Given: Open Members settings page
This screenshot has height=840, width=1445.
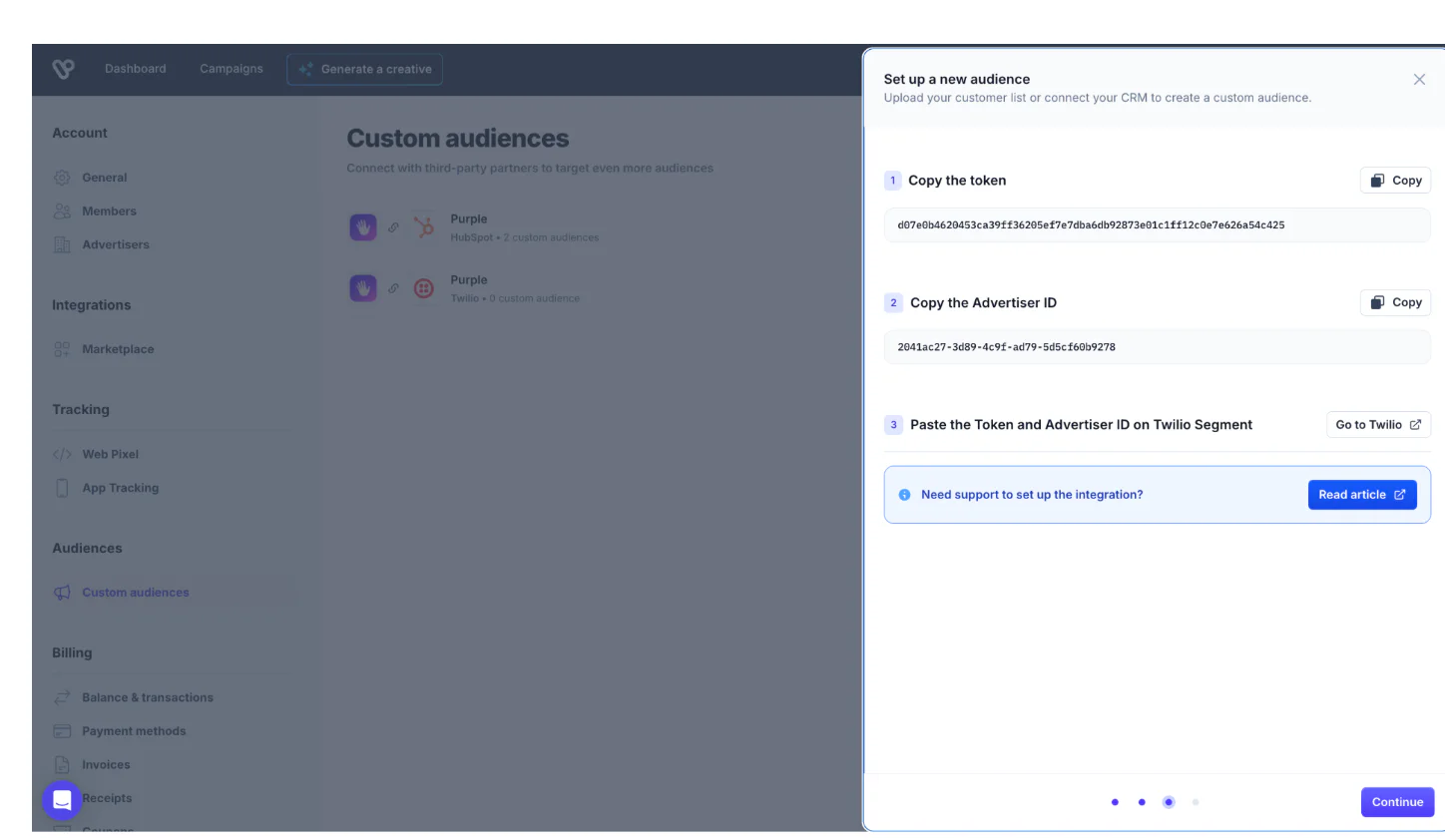Looking at the screenshot, I should 110,211.
